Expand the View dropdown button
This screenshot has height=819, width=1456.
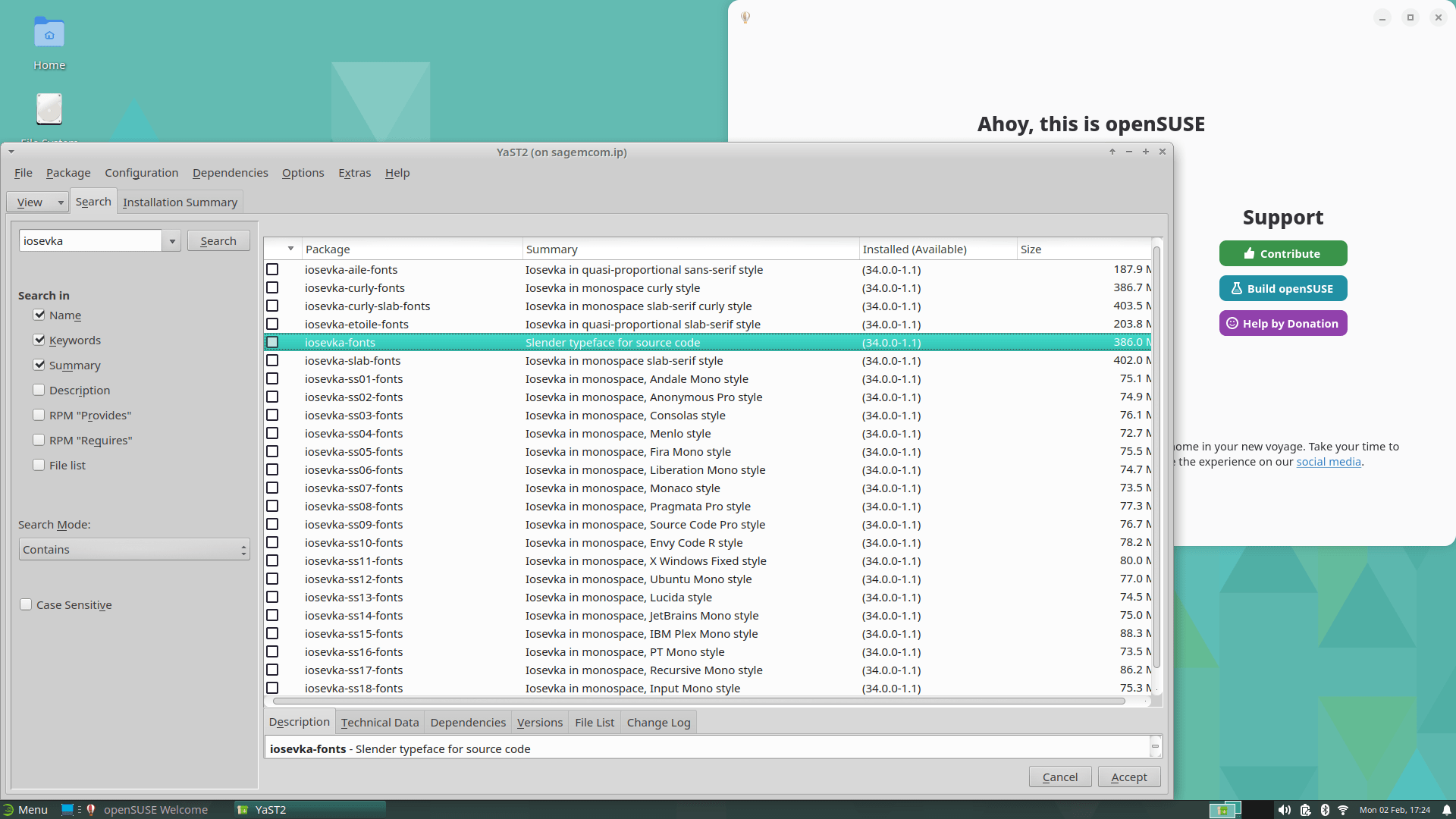pos(37,202)
